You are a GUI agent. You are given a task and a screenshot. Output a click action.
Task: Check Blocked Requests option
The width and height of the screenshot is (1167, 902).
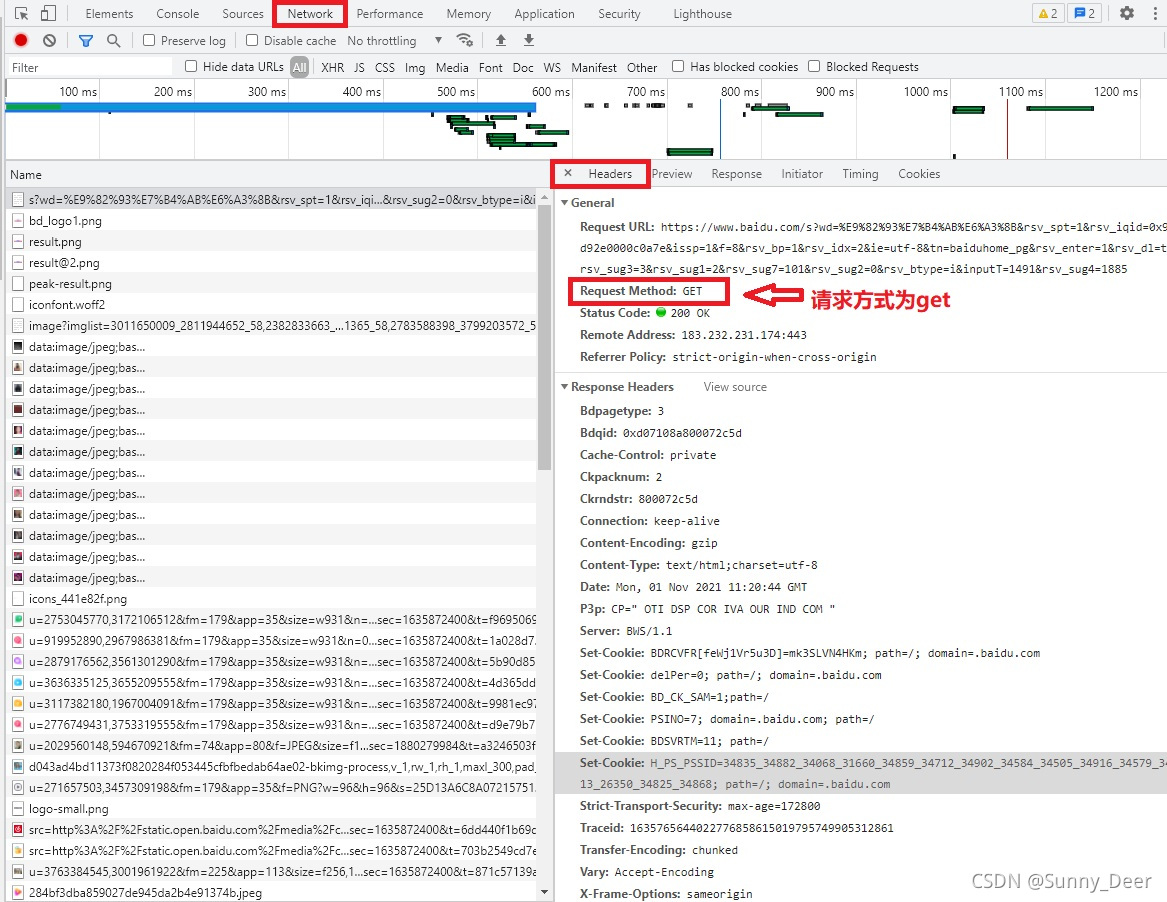pyautogui.click(x=814, y=66)
